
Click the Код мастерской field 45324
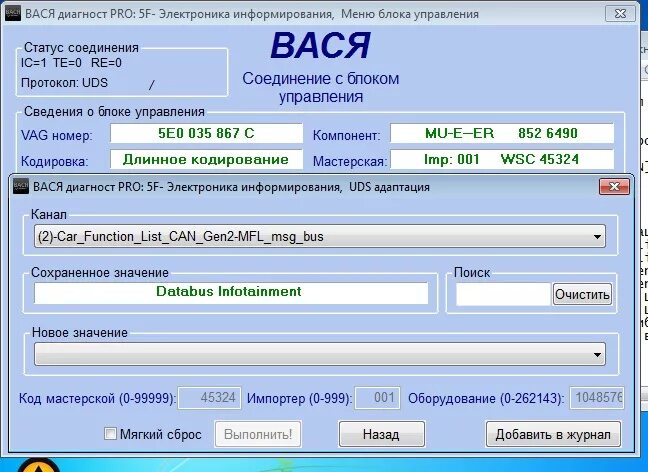coord(210,398)
